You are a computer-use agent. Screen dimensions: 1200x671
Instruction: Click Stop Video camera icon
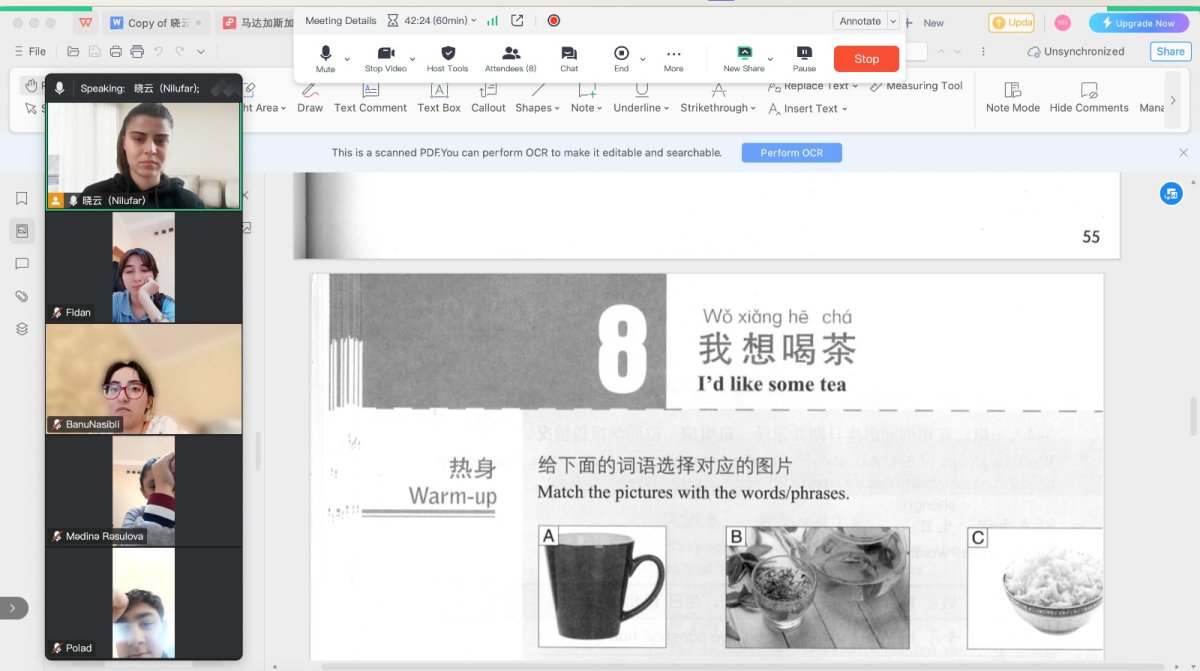pyautogui.click(x=386, y=53)
